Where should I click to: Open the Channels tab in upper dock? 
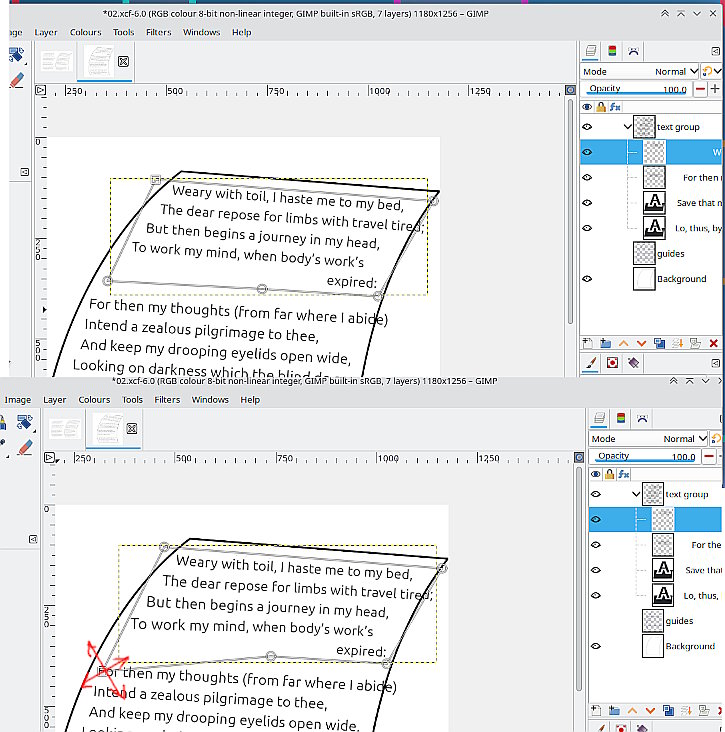612,51
